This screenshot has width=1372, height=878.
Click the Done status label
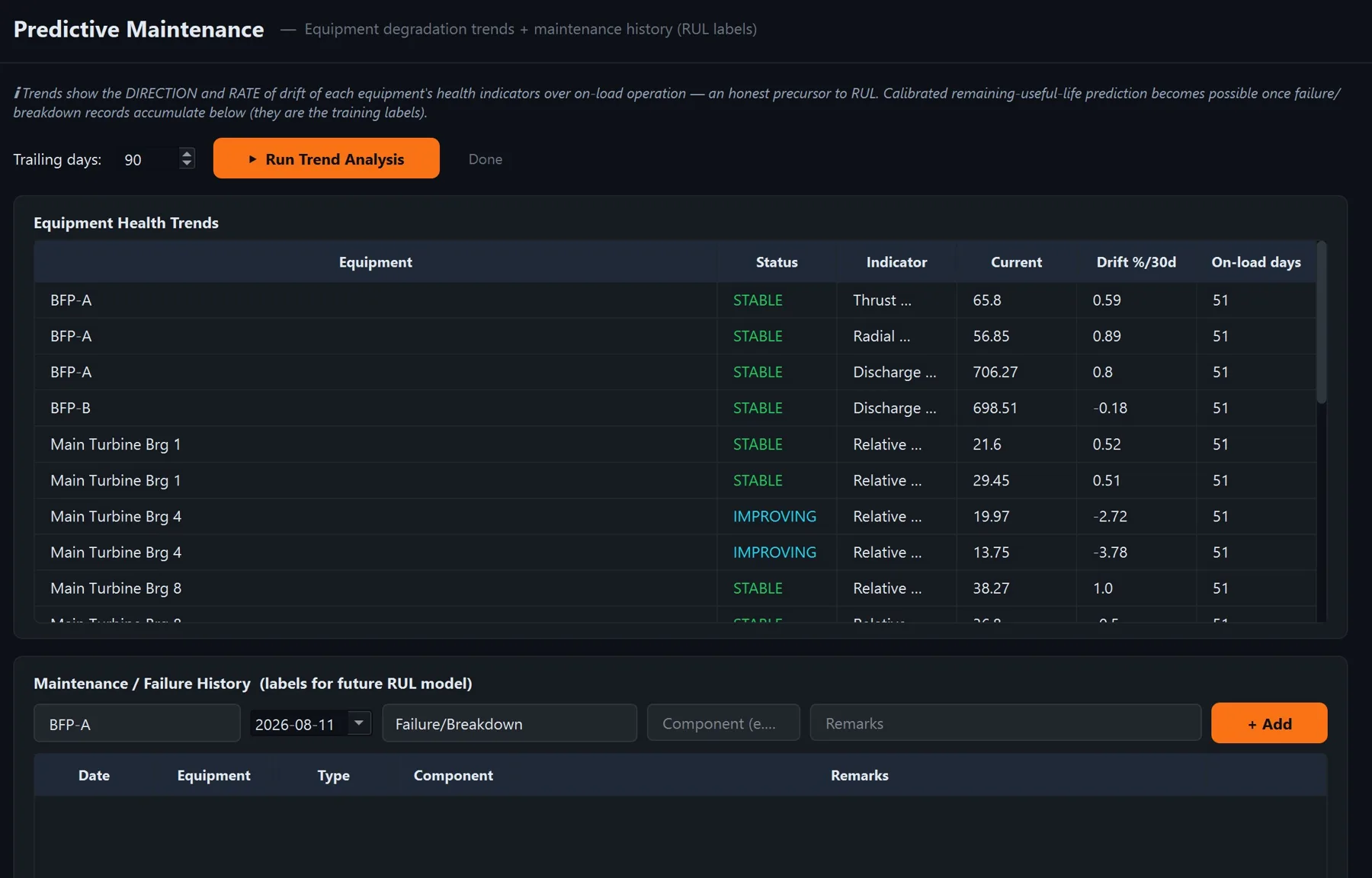coord(486,159)
